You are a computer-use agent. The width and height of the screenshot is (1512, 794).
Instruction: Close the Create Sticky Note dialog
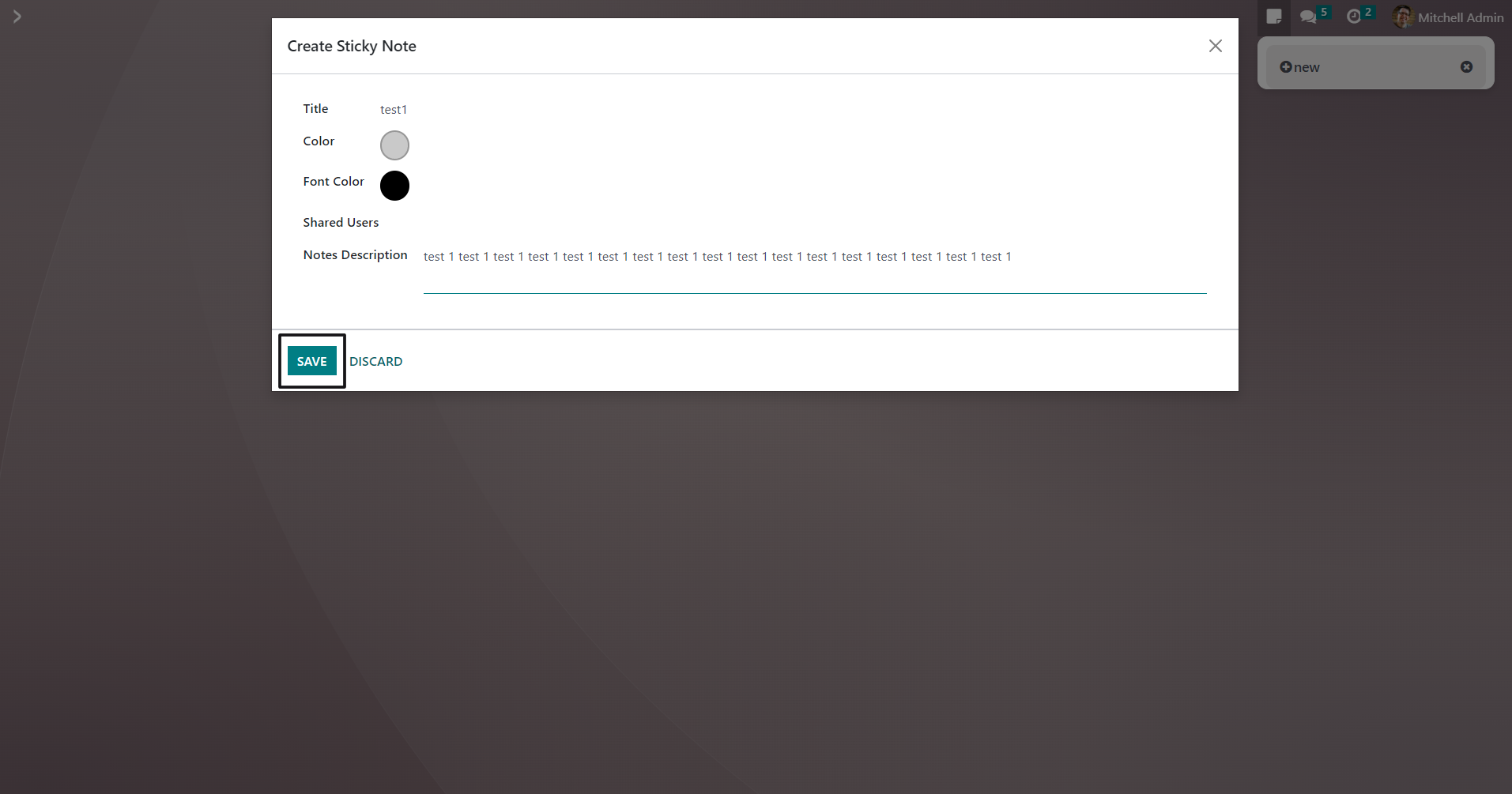tap(1216, 46)
